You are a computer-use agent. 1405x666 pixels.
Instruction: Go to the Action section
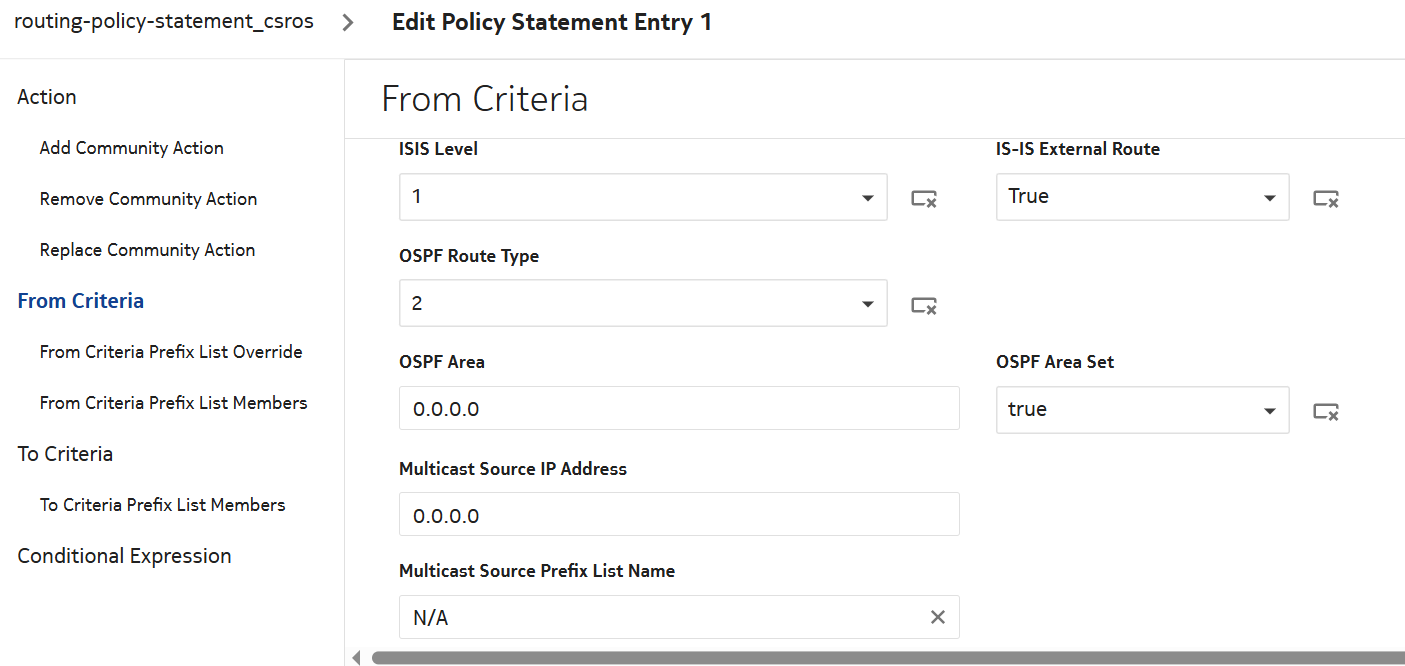click(x=47, y=97)
